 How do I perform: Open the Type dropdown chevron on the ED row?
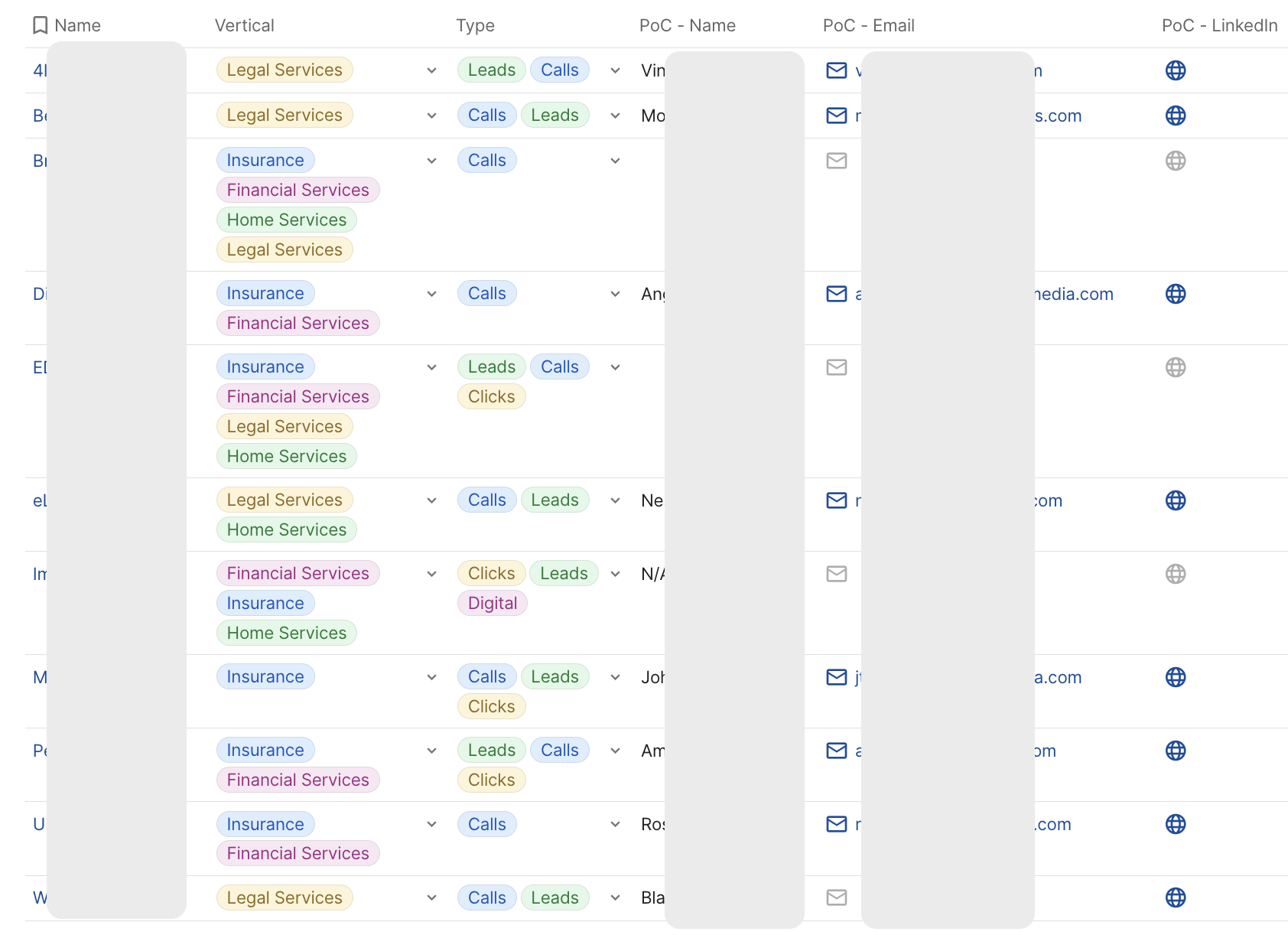point(616,367)
